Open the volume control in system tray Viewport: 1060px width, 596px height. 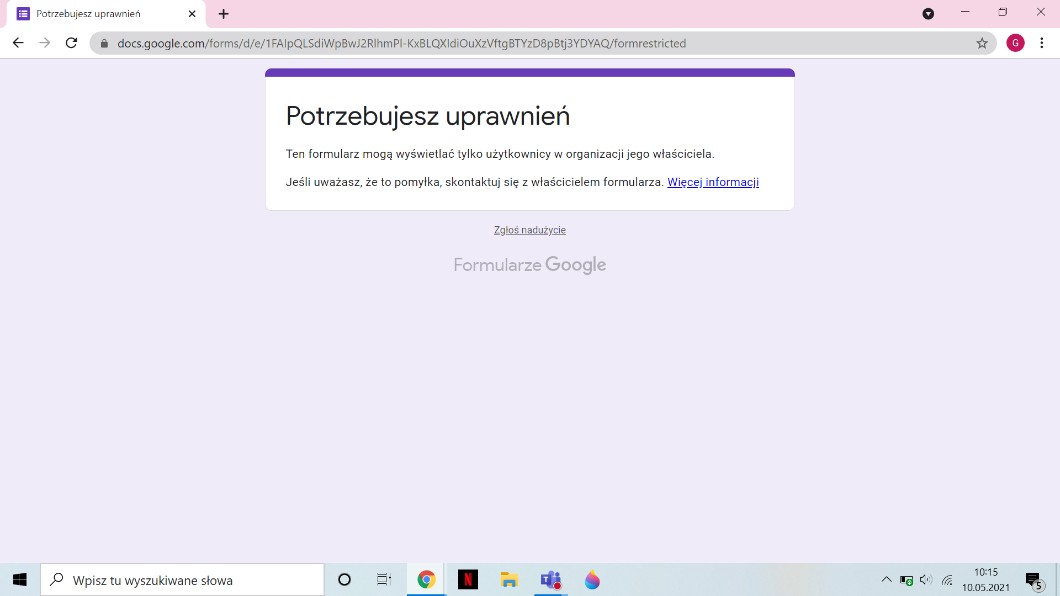(926, 580)
